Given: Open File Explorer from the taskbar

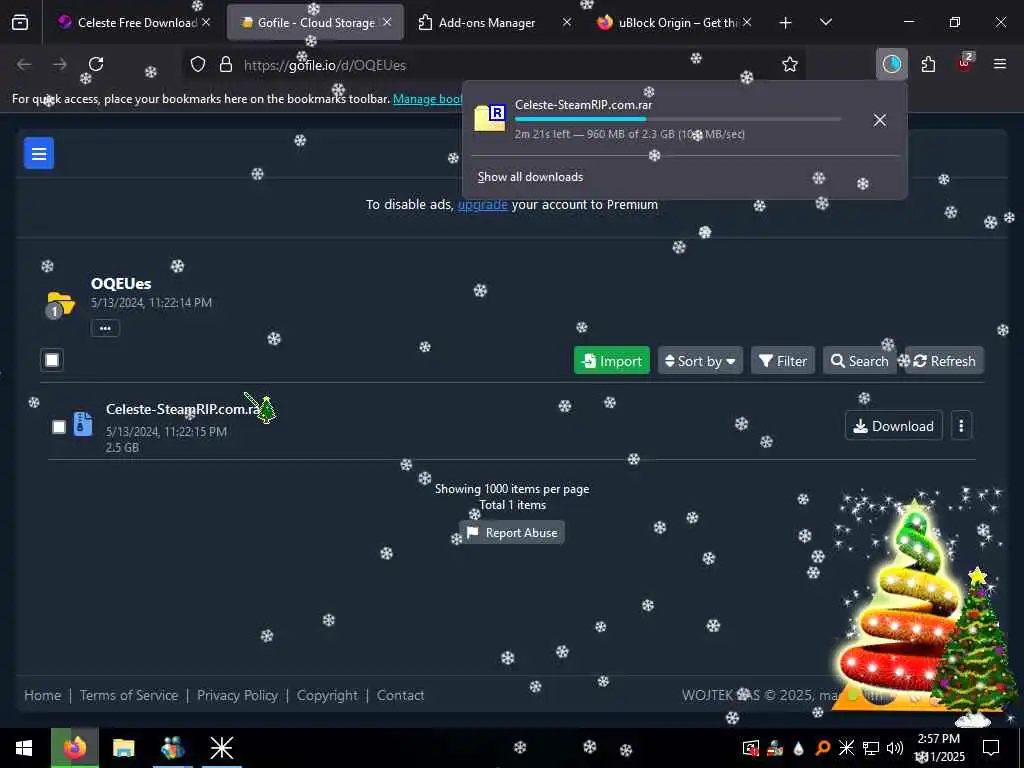Looking at the screenshot, I should click(x=123, y=748).
